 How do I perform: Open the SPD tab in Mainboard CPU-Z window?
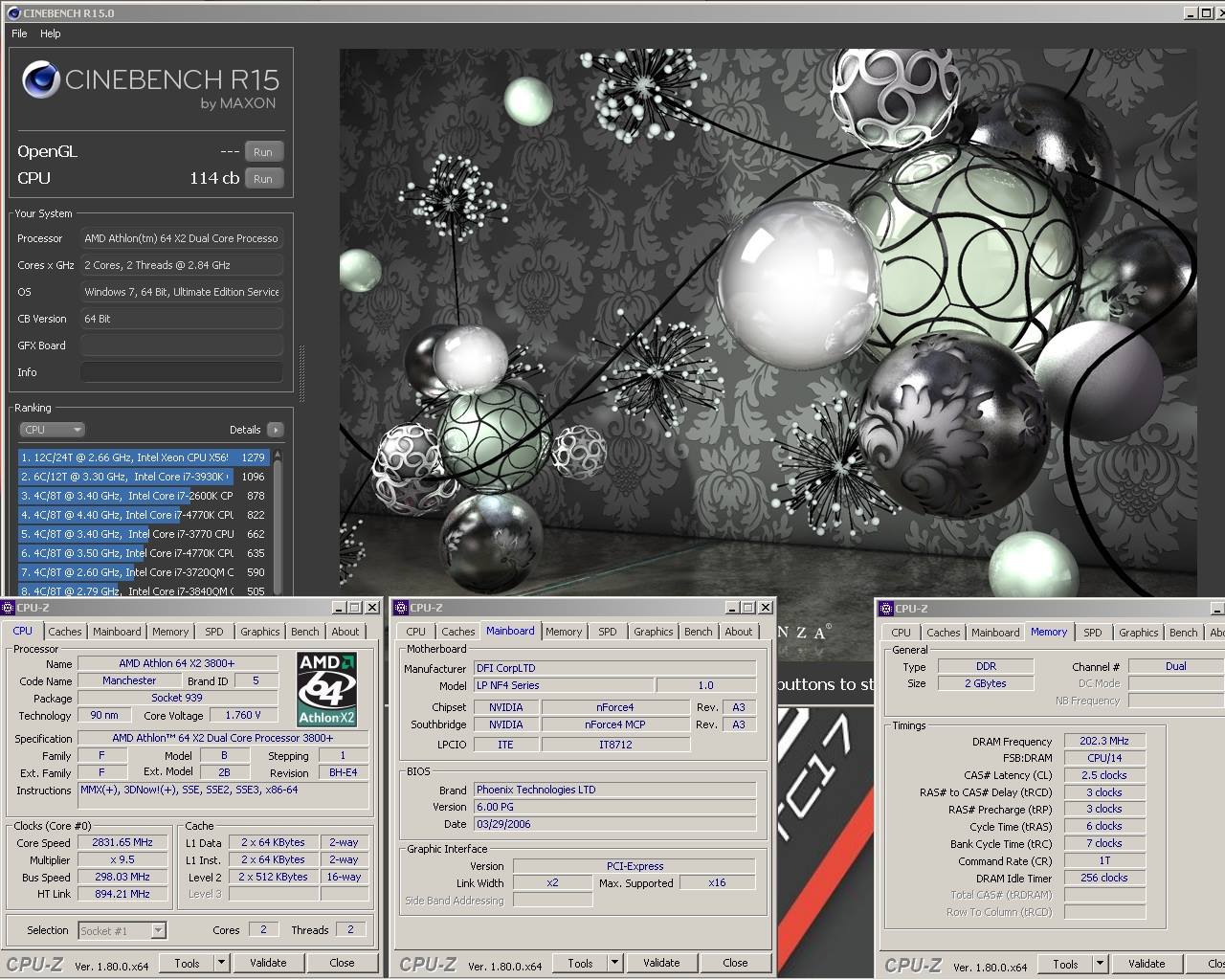click(x=608, y=632)
